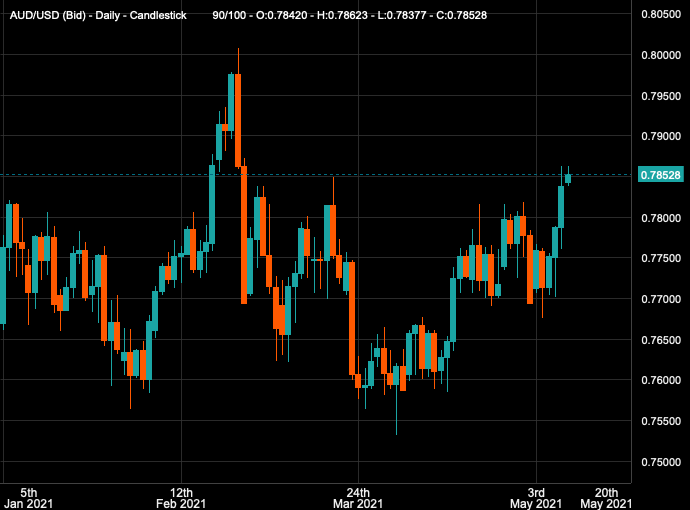690x510 pixels.
Task: Click the chart title AUD/USD (Bid) - Daily - Candlestick
Action: click(x=98, y=15)
